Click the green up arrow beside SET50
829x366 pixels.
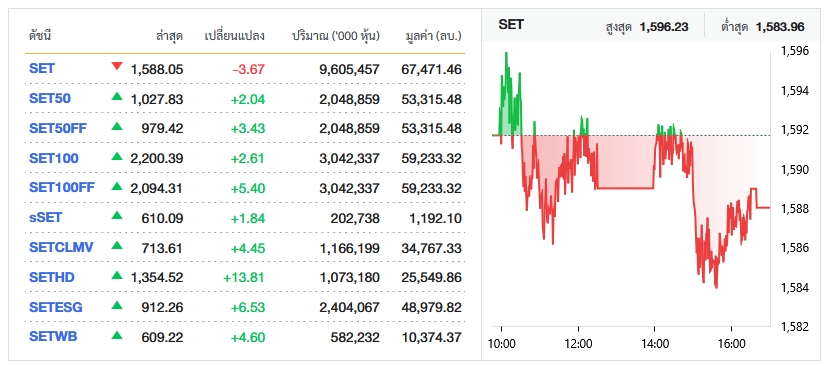point(117,96)
